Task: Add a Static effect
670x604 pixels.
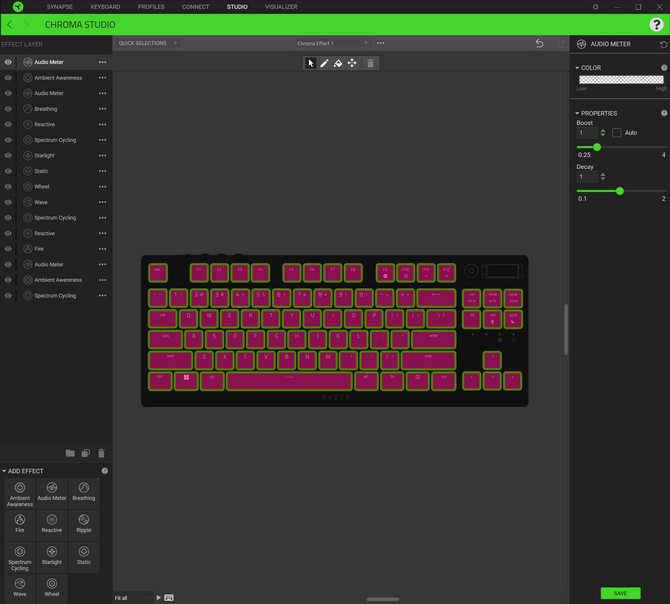Action: [84, 557]
